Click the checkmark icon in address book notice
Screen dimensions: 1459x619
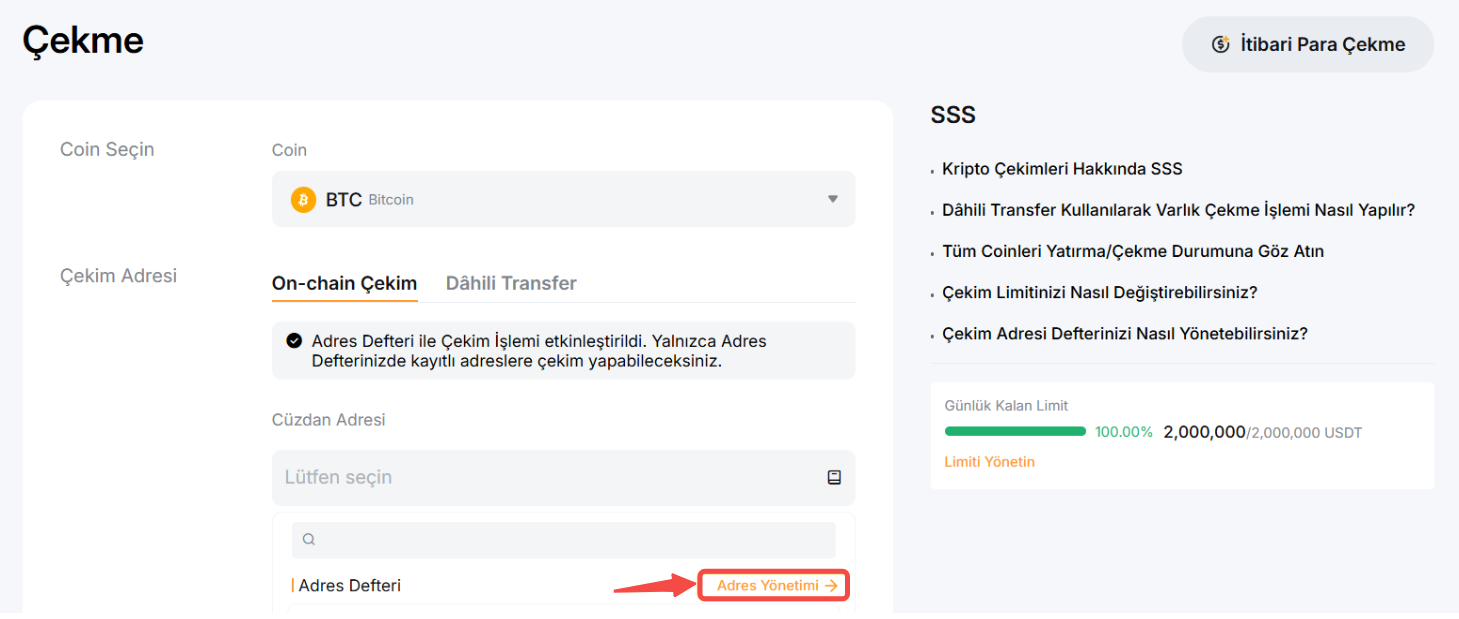click(294, 341)
